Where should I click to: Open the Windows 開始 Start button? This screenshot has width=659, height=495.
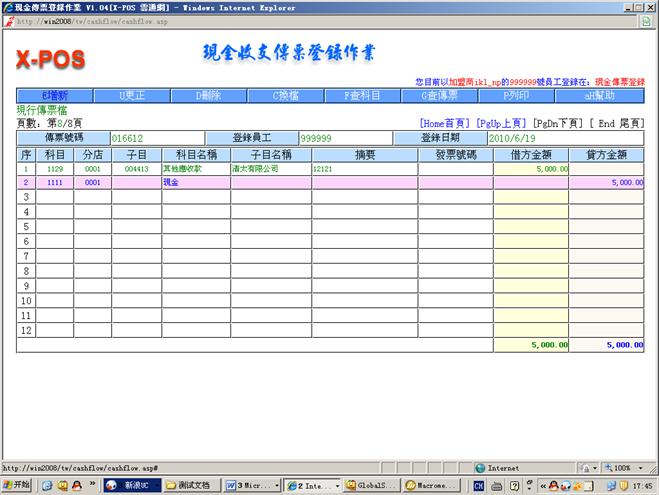point(18,485)
